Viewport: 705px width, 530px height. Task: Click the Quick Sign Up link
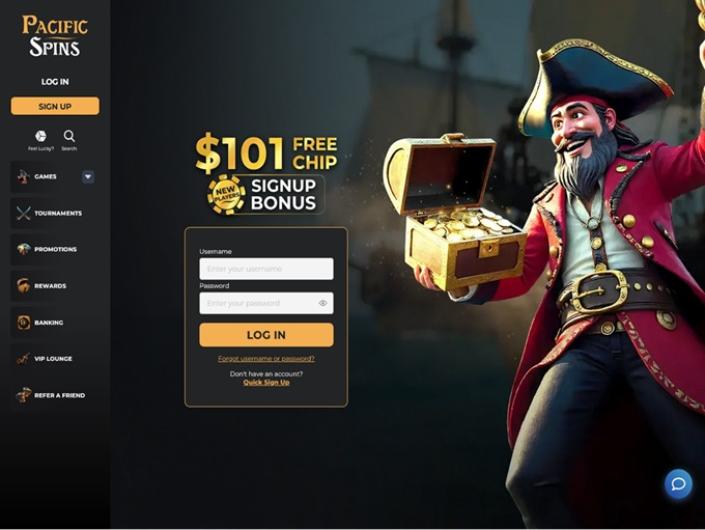(266, 383)
